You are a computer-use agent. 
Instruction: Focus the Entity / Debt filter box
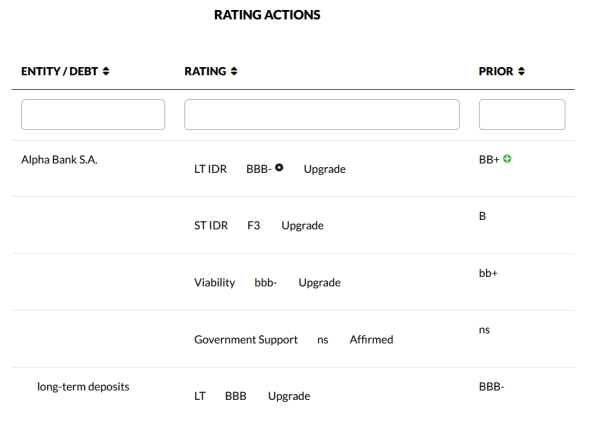93,114
